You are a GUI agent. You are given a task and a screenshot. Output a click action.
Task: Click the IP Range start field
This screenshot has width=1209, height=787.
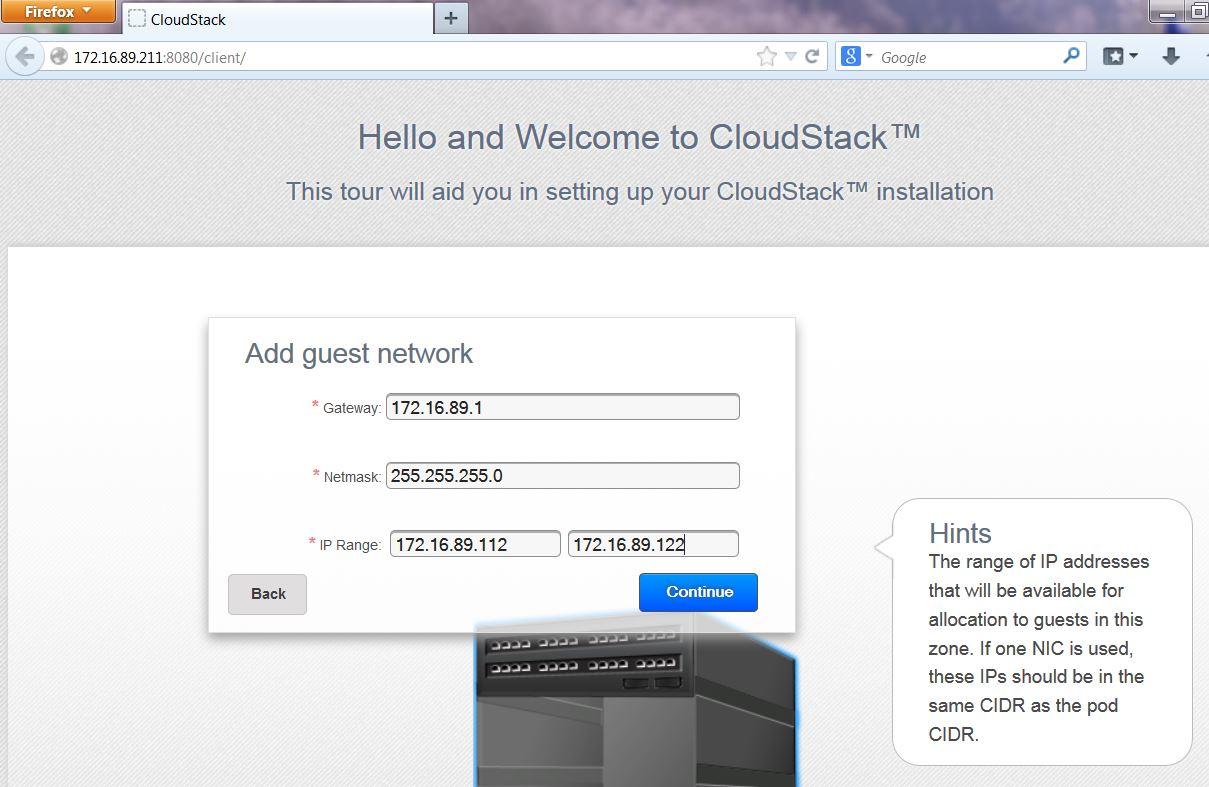pos(475,544)
